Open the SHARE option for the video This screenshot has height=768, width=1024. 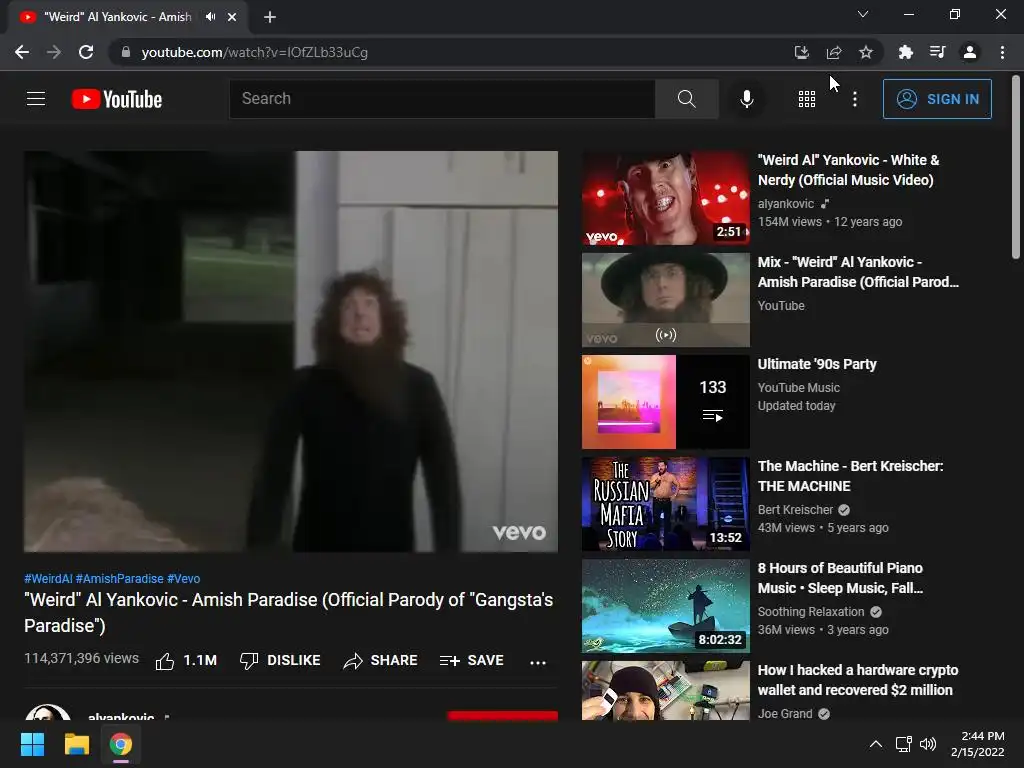(380, 661)
